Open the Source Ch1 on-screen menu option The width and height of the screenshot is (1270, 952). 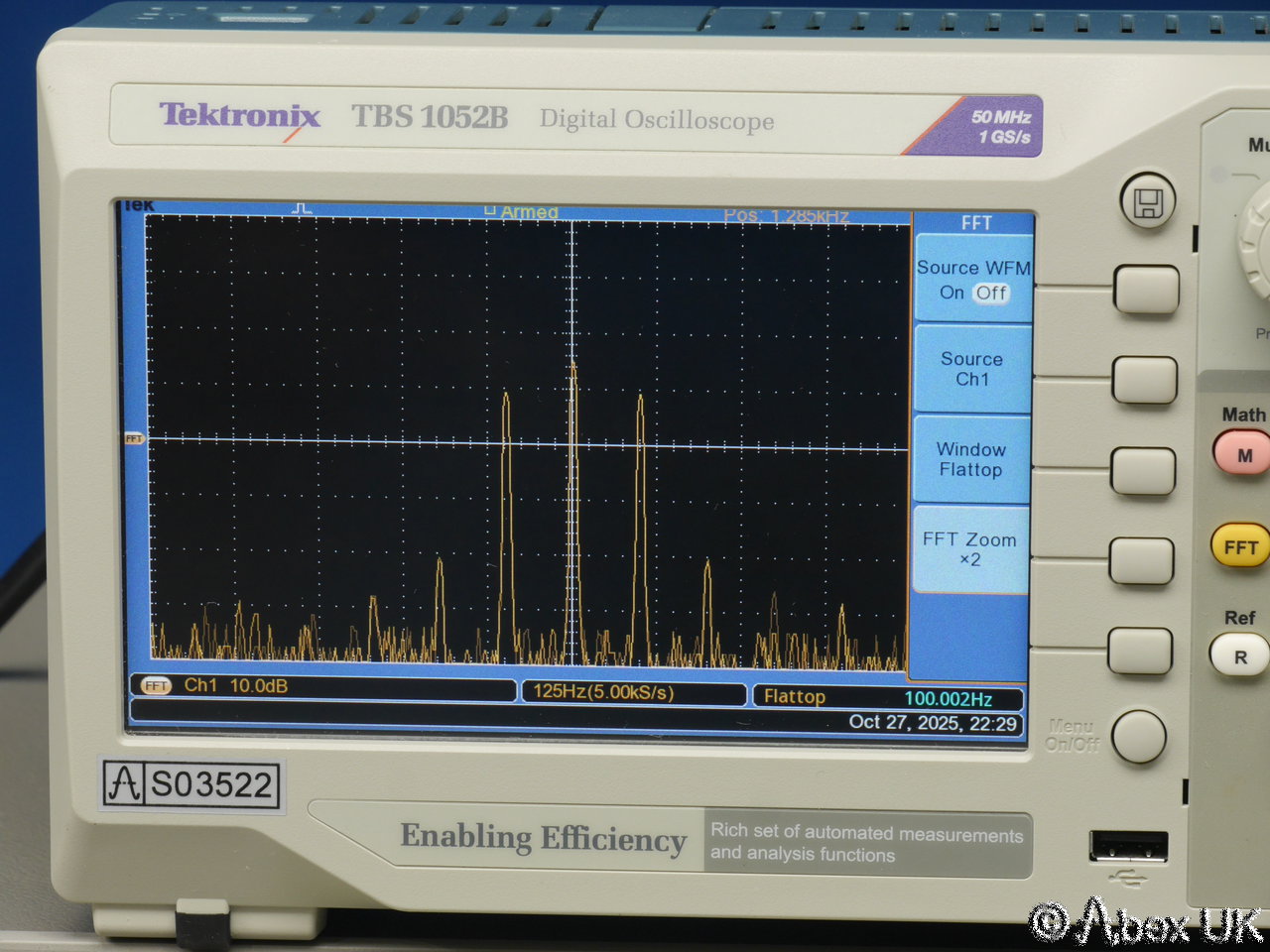(971, 369)
